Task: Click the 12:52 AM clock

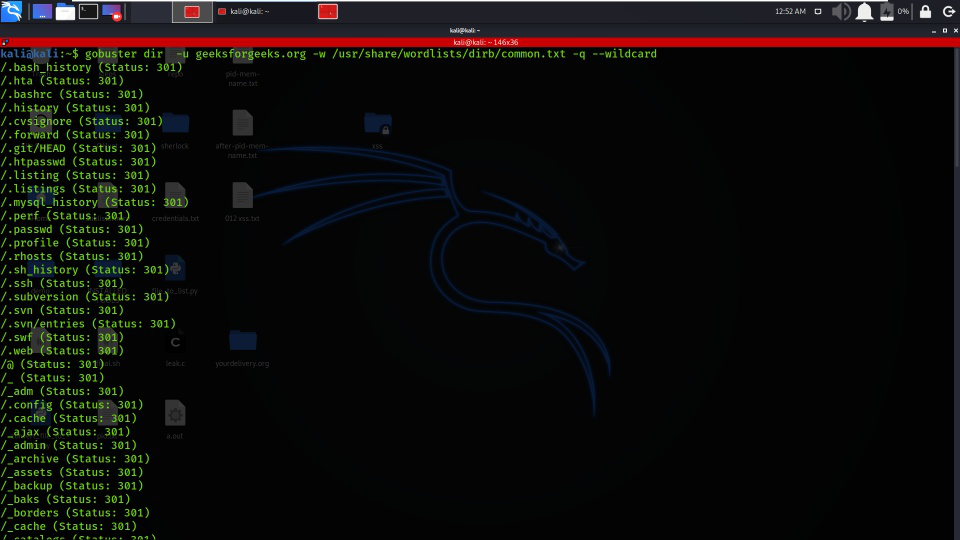Action: coord(790,12)
